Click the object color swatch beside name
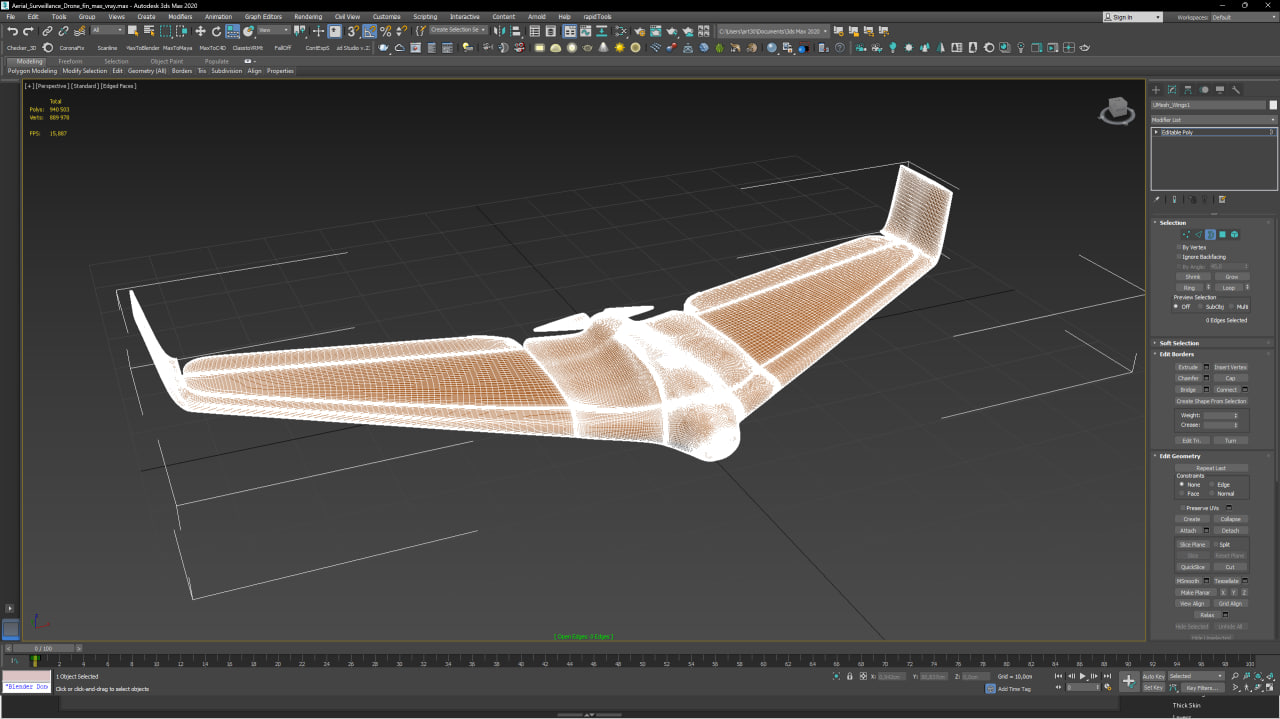The height and width of the screenshot is (719, 1280). [x=1273, y=105]
